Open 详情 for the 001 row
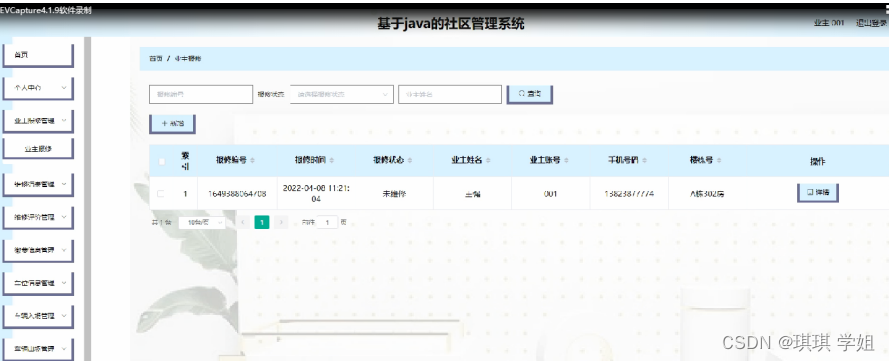This screenshot has height=361, width=890. (x=818, y=193)
